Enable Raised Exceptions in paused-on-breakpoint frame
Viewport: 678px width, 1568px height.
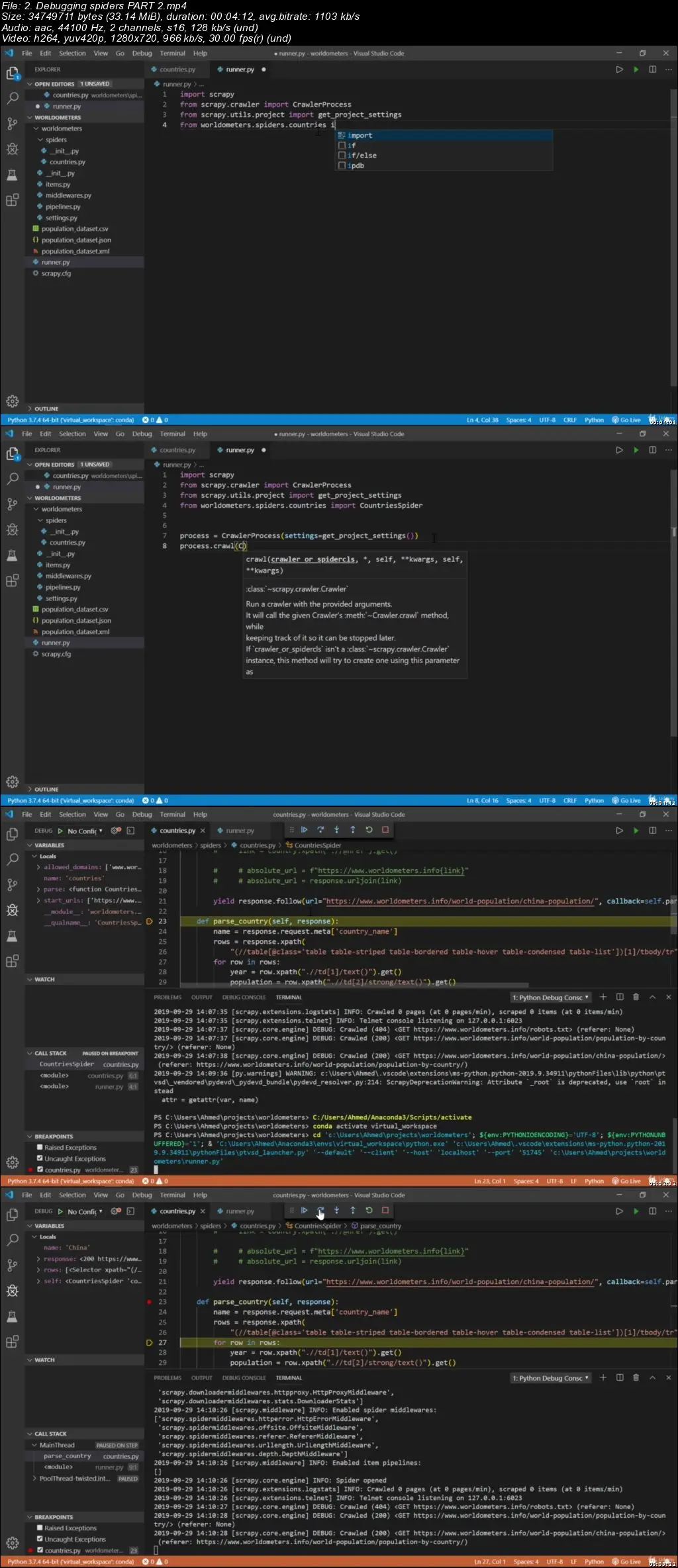40,1148
